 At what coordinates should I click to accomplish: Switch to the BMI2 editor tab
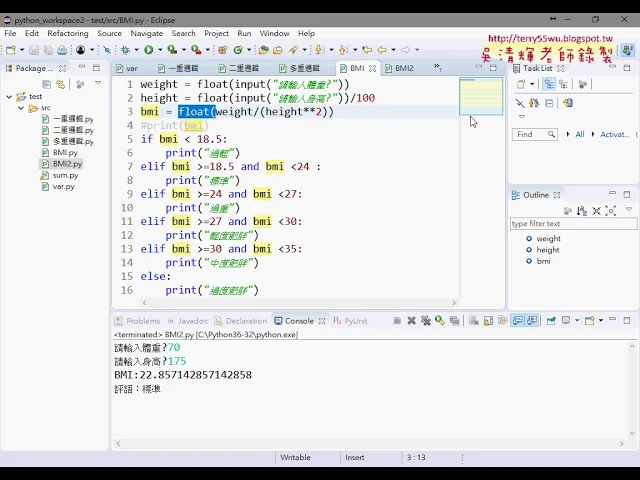click(x=400, y=68)
